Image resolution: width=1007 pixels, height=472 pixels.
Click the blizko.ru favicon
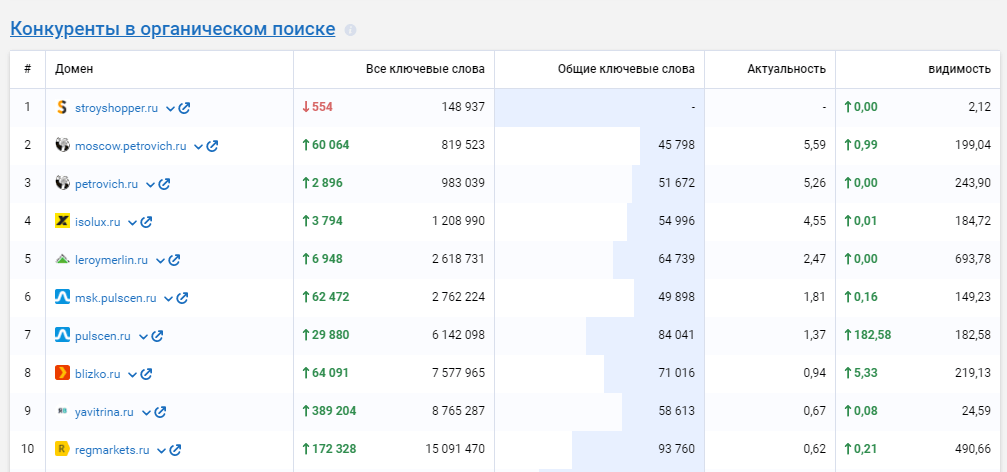click(x=62, y=373)
